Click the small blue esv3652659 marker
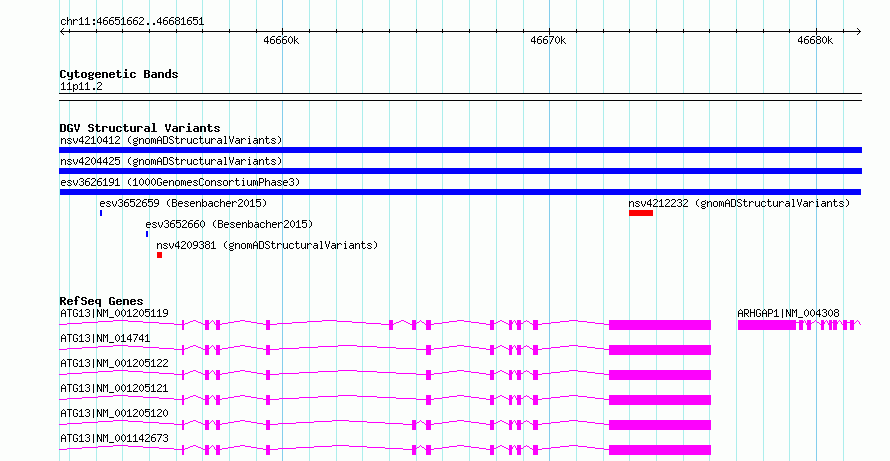Screen dimensions: 890x461 point(101,213)
